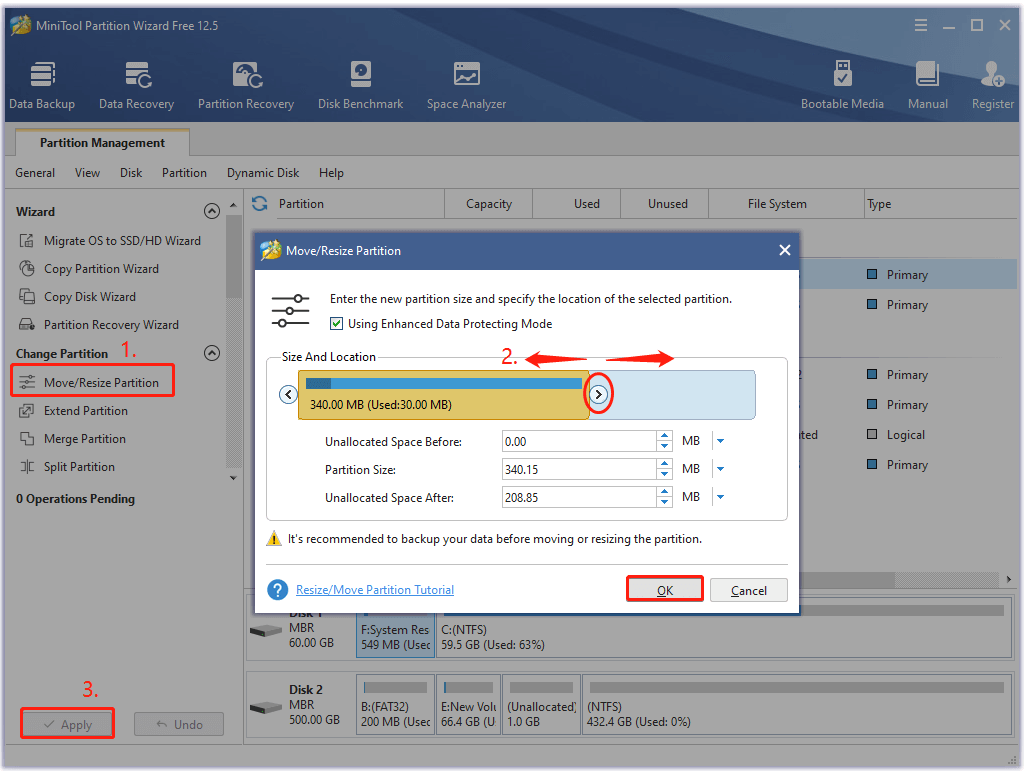Viewport: 1028px width, 774px height.
Task: Open the Bootable Media builder
Action: tap(843, 83)
